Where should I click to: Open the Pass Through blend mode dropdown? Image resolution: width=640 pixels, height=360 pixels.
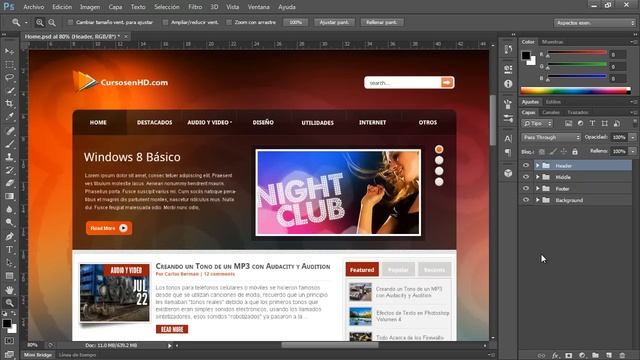(551, 137)
